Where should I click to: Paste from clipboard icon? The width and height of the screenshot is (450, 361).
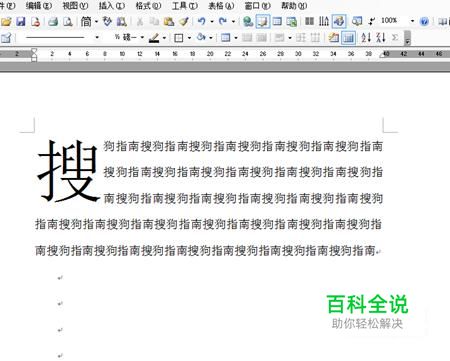click(169, 22)
